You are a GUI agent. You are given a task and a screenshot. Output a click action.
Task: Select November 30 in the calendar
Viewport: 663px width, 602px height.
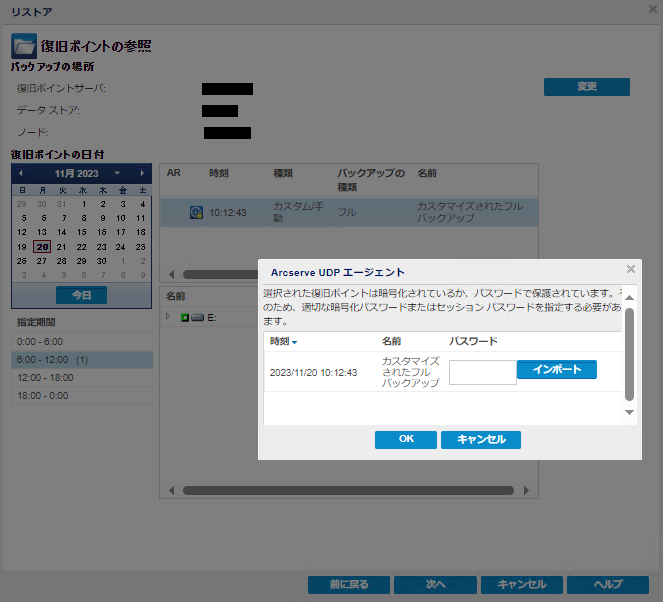(101, 261)
